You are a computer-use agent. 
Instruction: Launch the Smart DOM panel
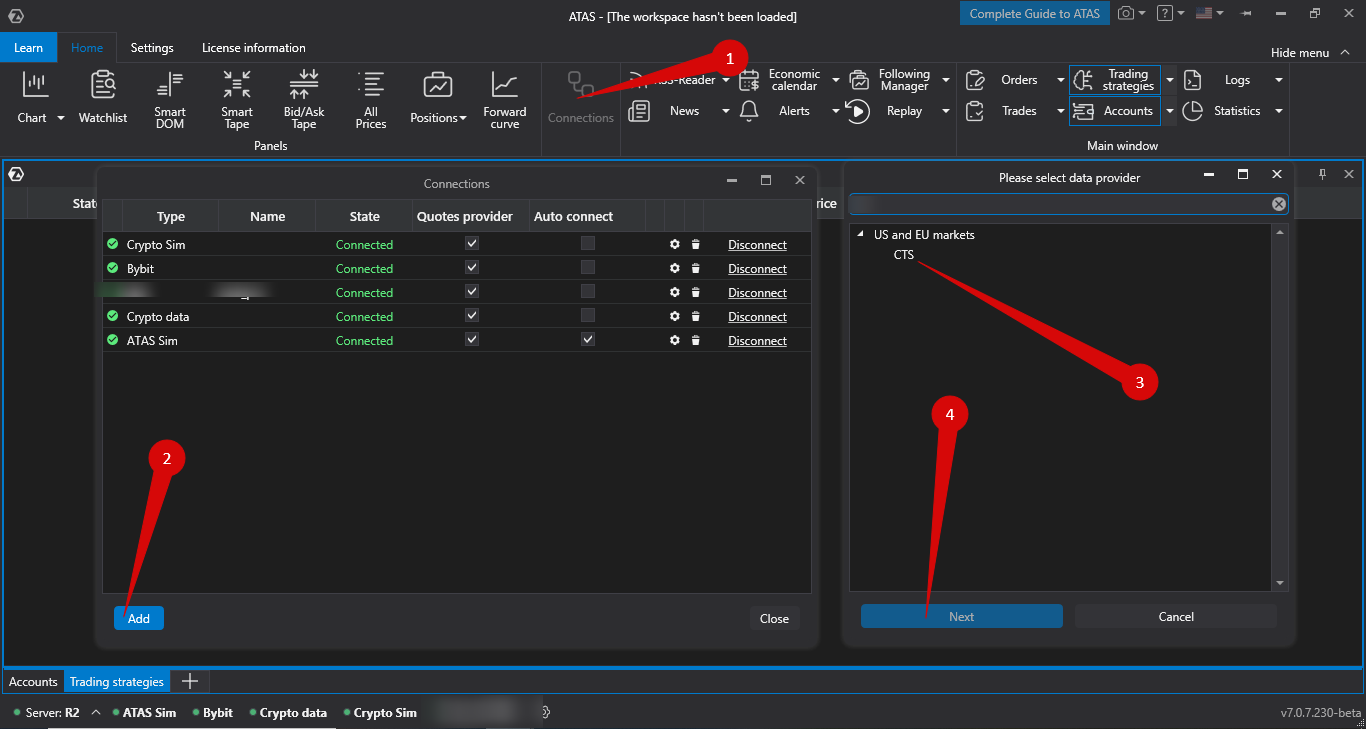[x=170, y=100]
